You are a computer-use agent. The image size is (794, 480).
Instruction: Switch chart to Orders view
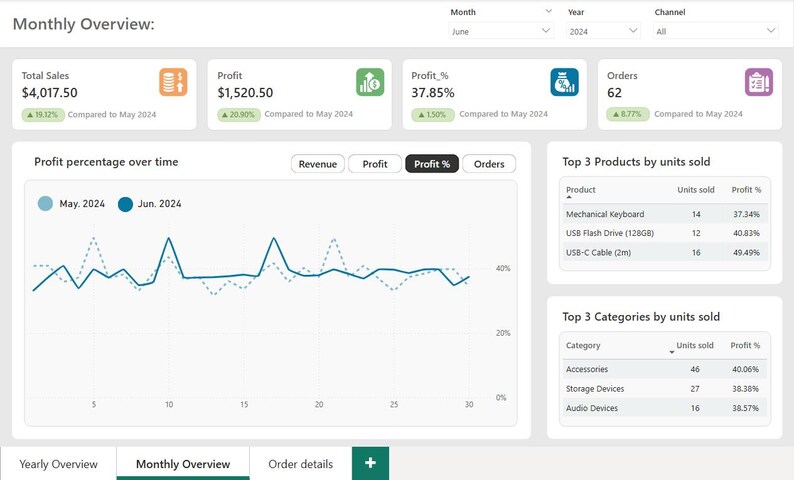pyautogui.click(x=489, y=164)
